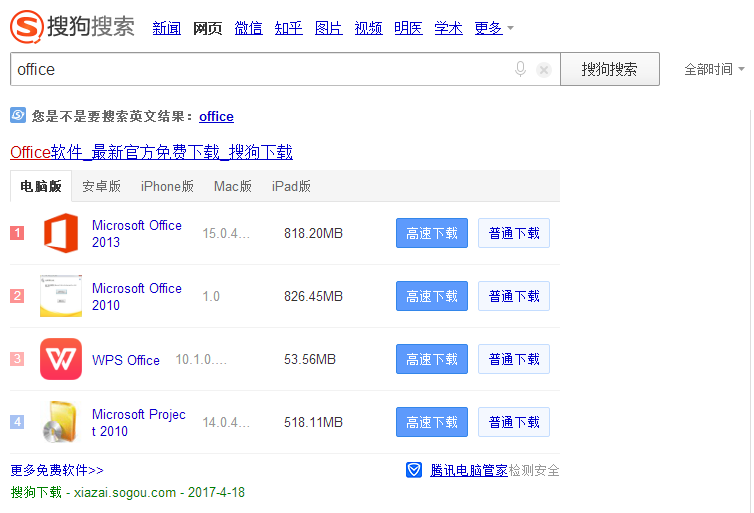Click the 518.11MB file size text
Image resolution: width=754 pixels, height=513 pixels.
pyautogui.click(x=313, y=422)
